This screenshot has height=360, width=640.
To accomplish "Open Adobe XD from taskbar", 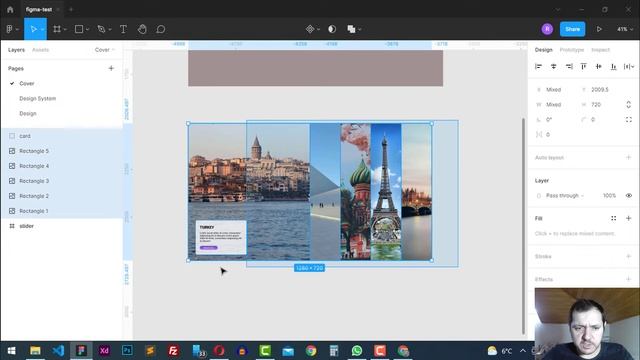I will pos(104,351).
